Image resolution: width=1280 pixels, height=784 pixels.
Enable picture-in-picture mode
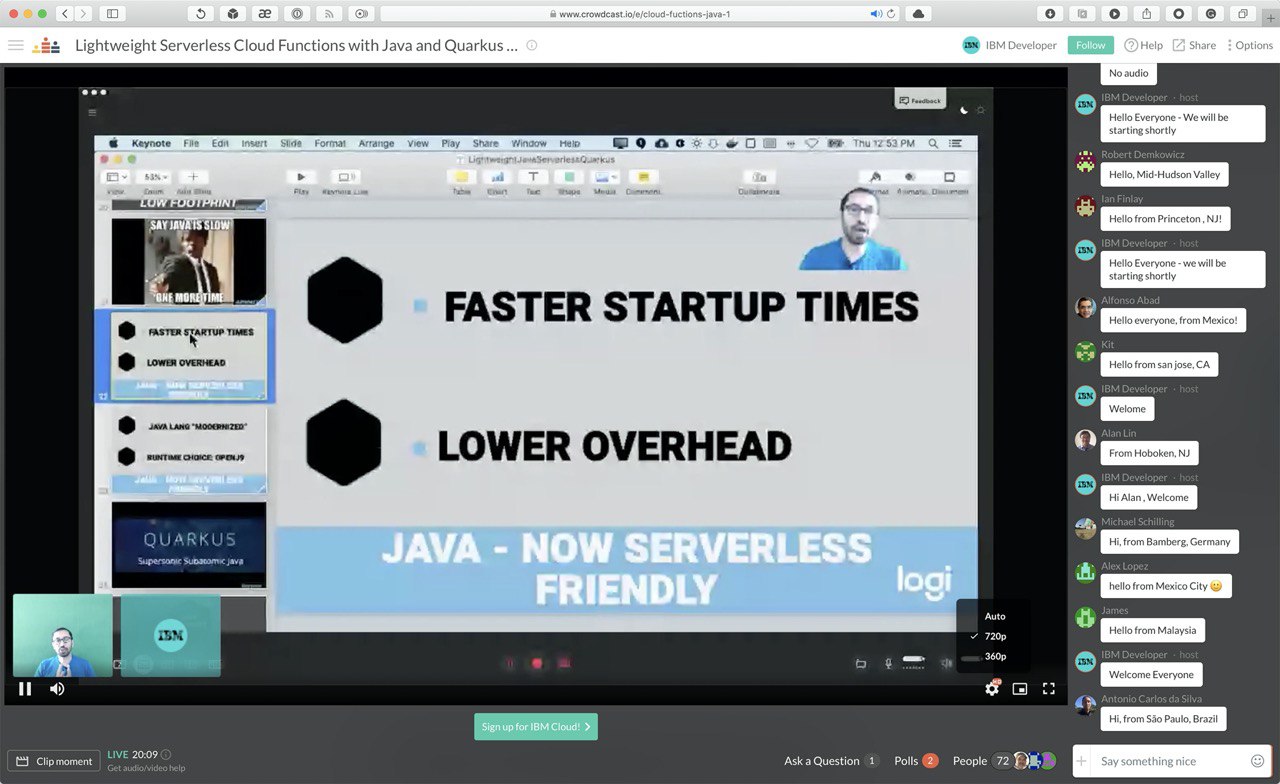click(1020, 688)
